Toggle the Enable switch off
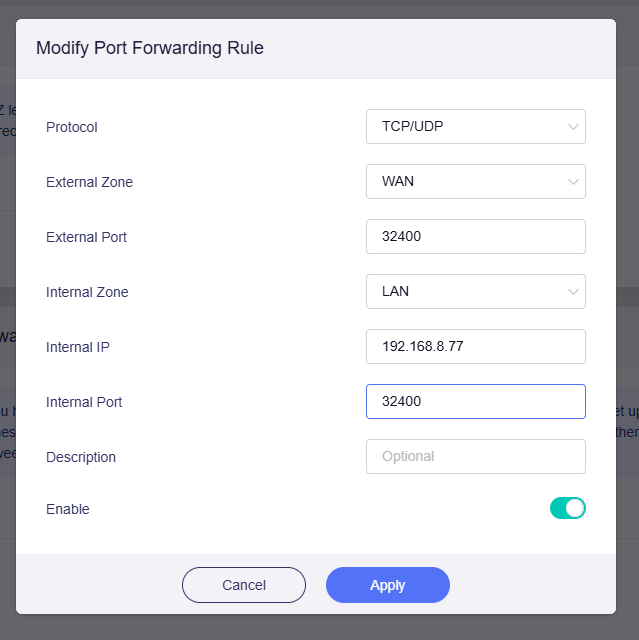639x640 pixels. pos(567,508)
